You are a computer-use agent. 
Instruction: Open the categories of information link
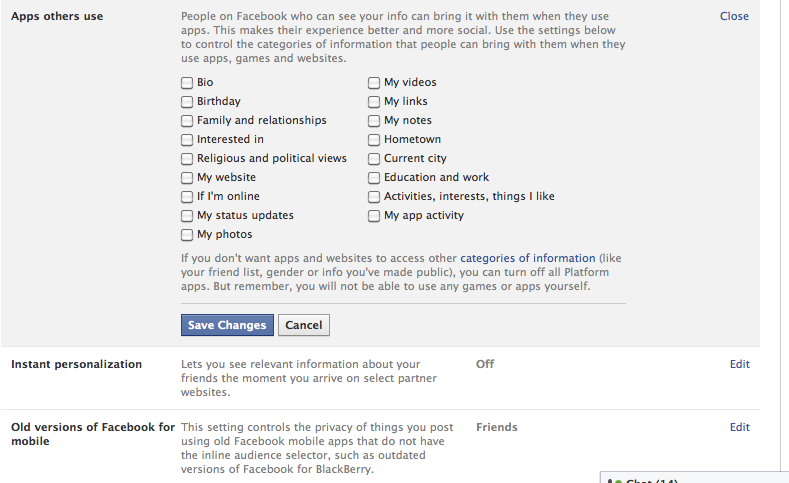(x=528, y=258)
